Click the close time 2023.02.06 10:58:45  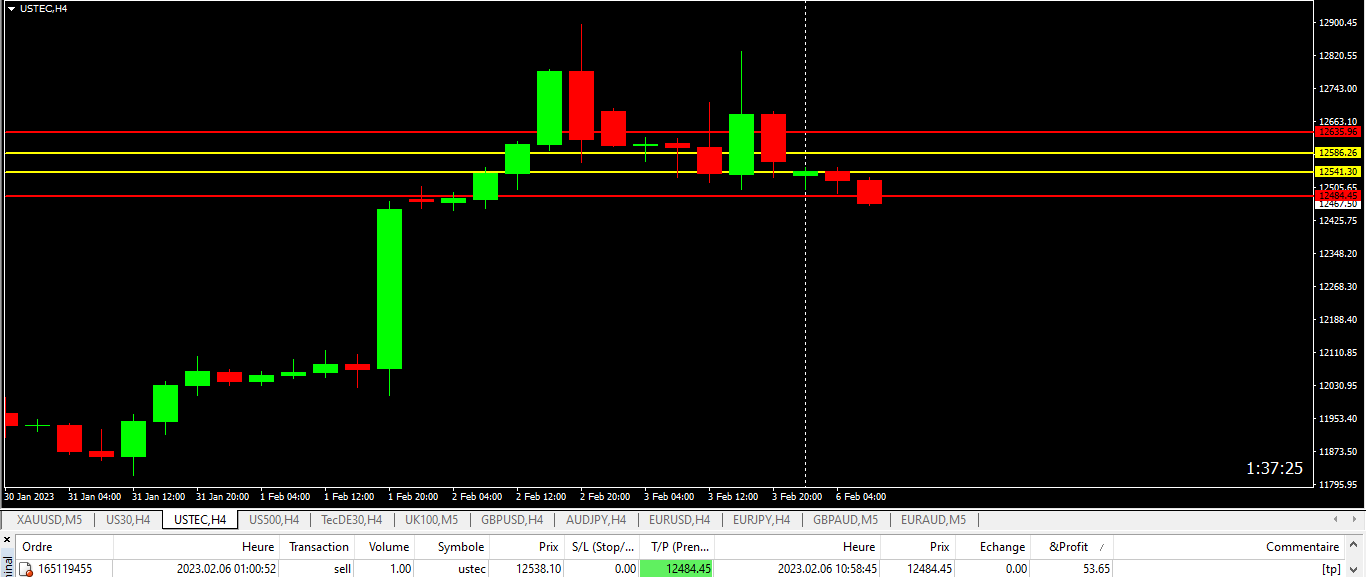828,569
